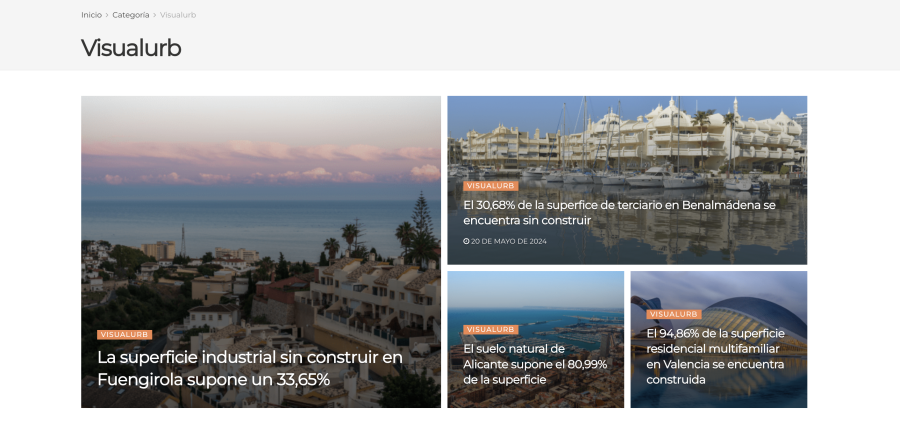Click the VISUALURB tag on the Benalmádena article
Image resolution: width=900 pixels, height=430 pixels.
491,186
